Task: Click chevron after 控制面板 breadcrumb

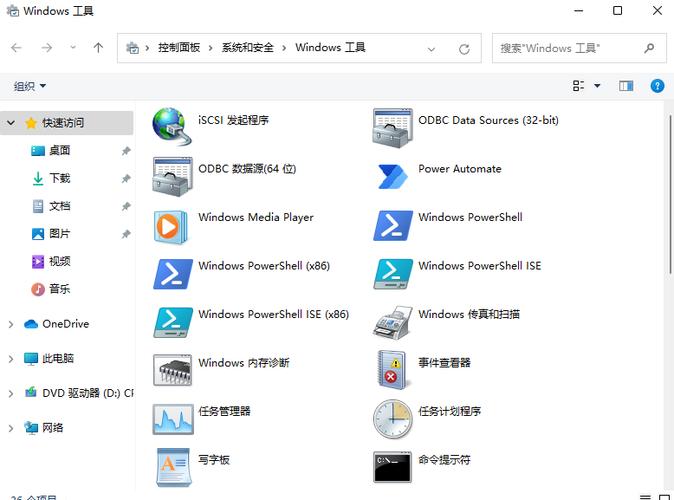Action: tap(211, 48)
